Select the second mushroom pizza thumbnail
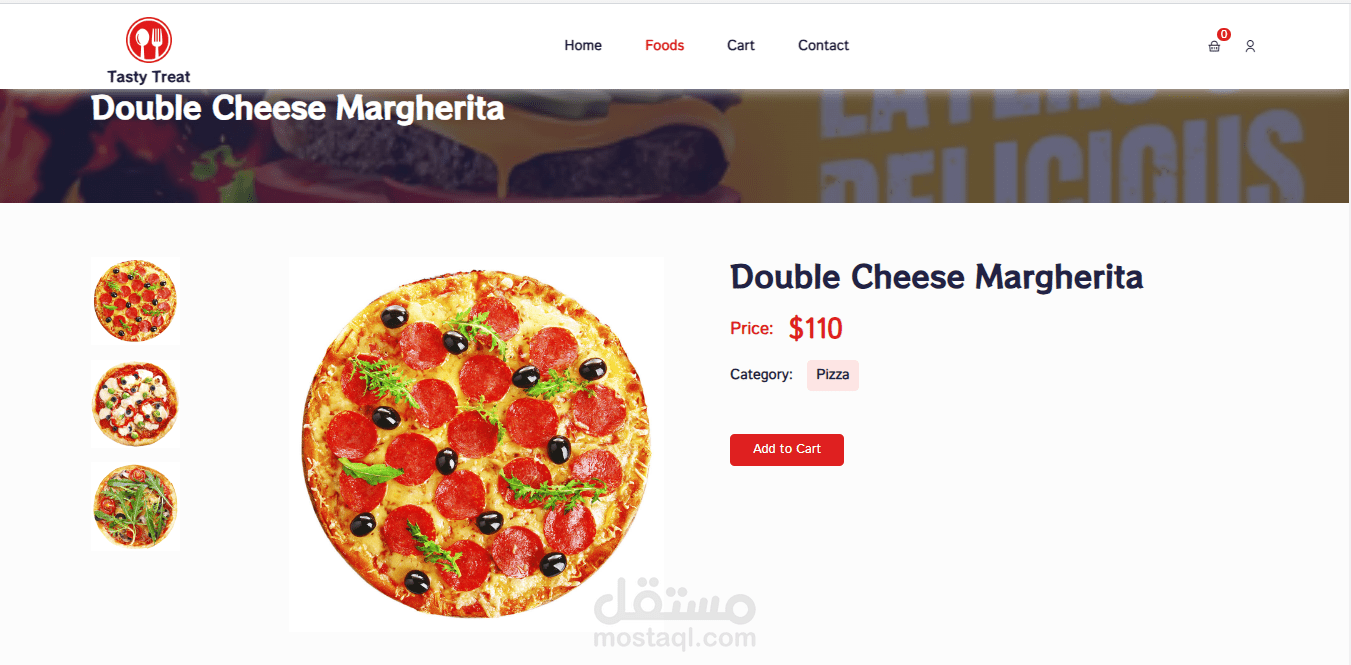The image size is (1351, 665). coord(135,403)
